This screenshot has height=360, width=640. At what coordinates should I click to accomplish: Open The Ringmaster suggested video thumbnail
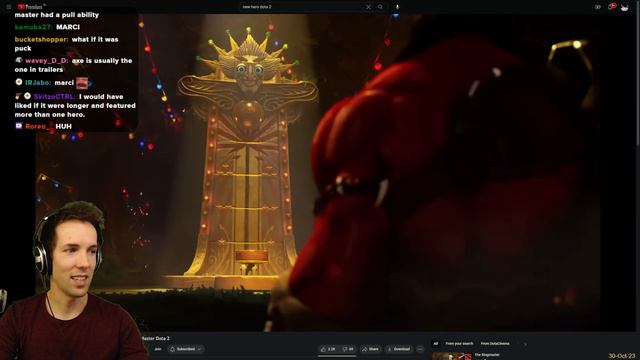452,356
